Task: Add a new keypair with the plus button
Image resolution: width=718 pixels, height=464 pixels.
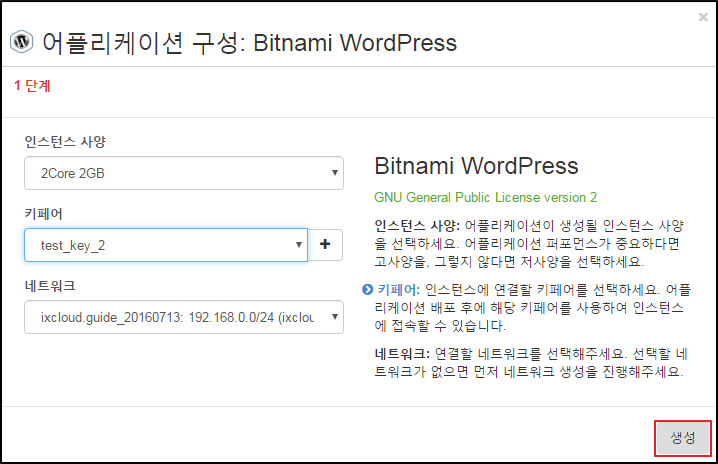Action: coord(325,245)
